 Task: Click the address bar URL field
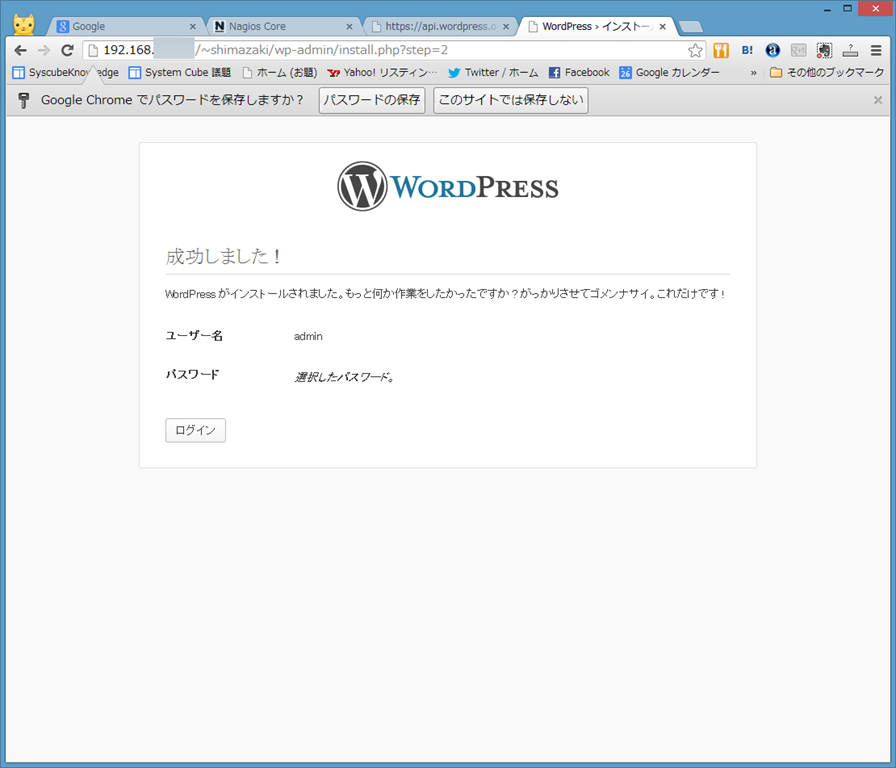pos(394,50)
